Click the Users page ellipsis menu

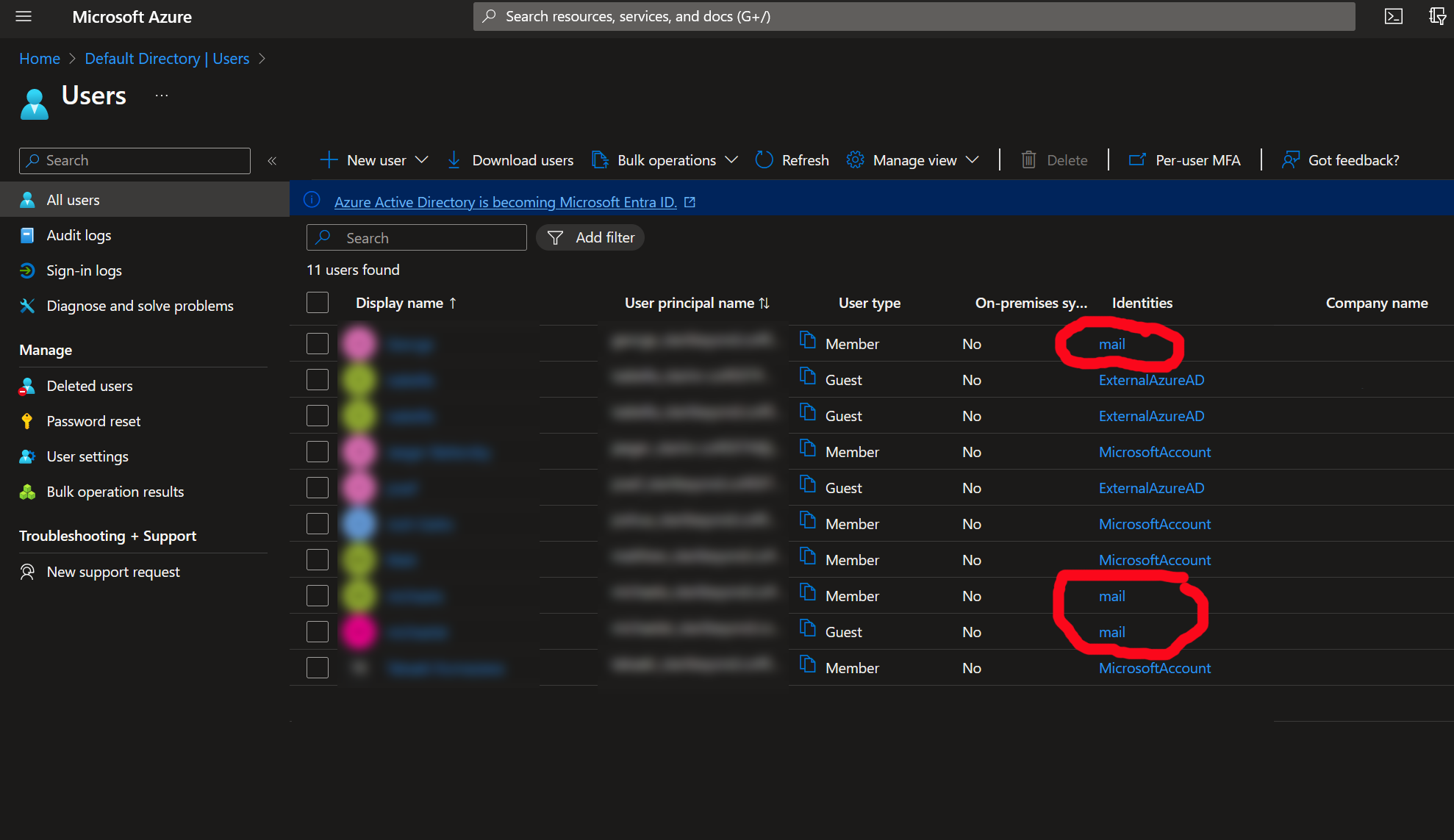162,96
